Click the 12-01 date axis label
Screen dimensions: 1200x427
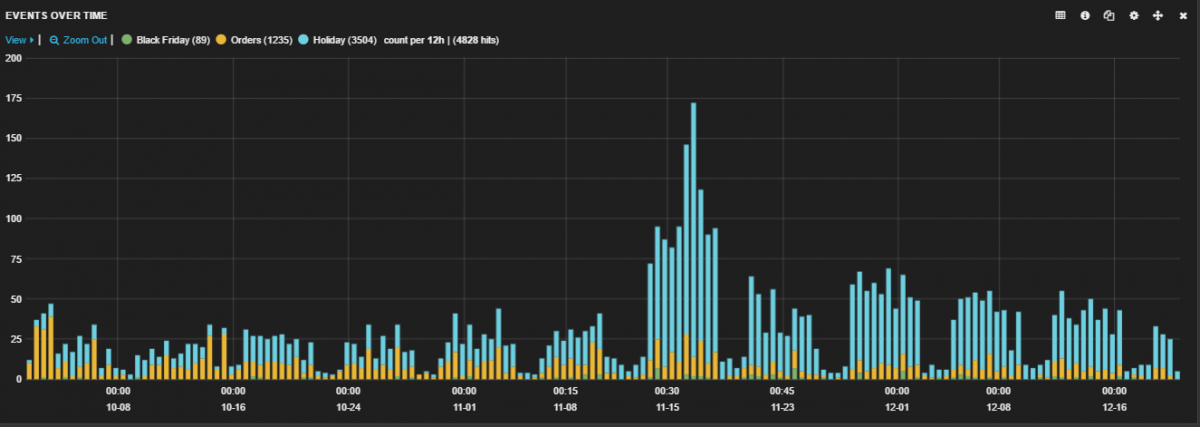(x=897, y=408)
